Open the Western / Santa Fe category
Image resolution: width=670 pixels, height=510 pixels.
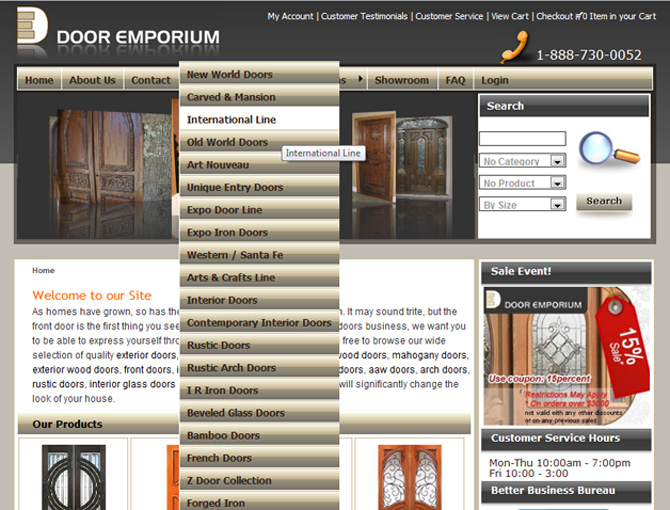(x=259, y=255)
